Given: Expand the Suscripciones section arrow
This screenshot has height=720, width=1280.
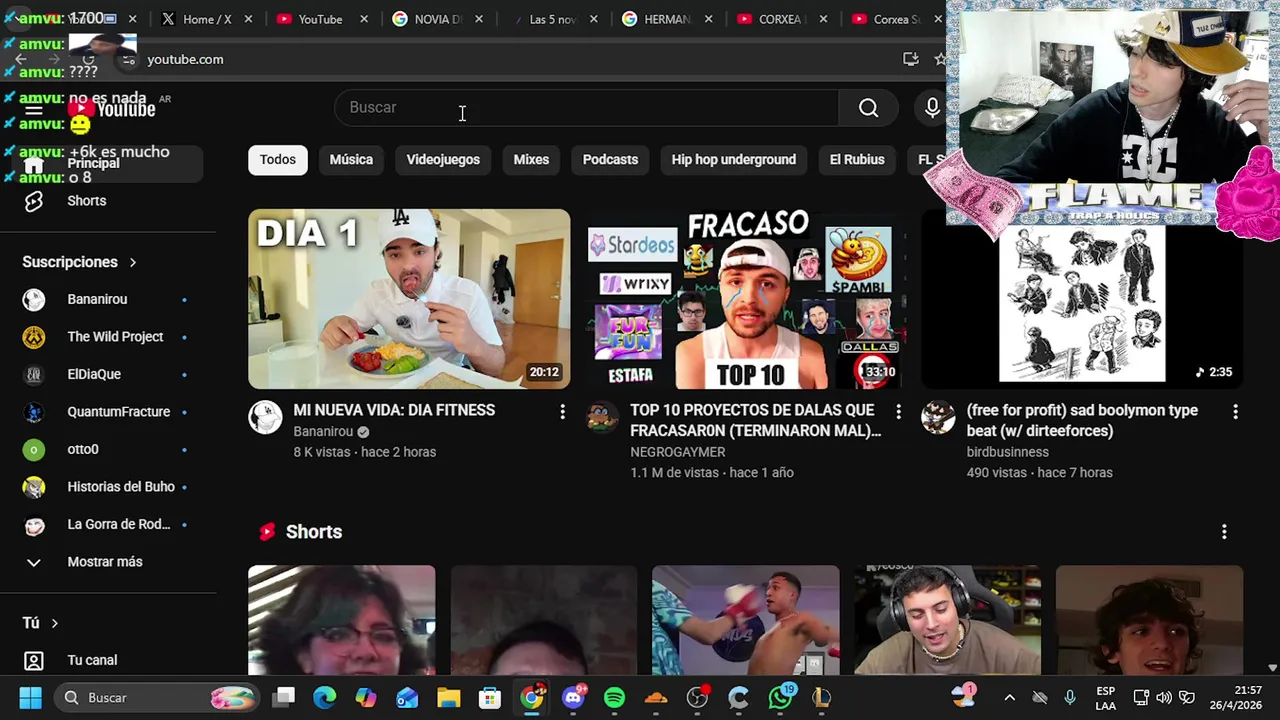Looking at the screenshot, I should (x=132, y=262).
